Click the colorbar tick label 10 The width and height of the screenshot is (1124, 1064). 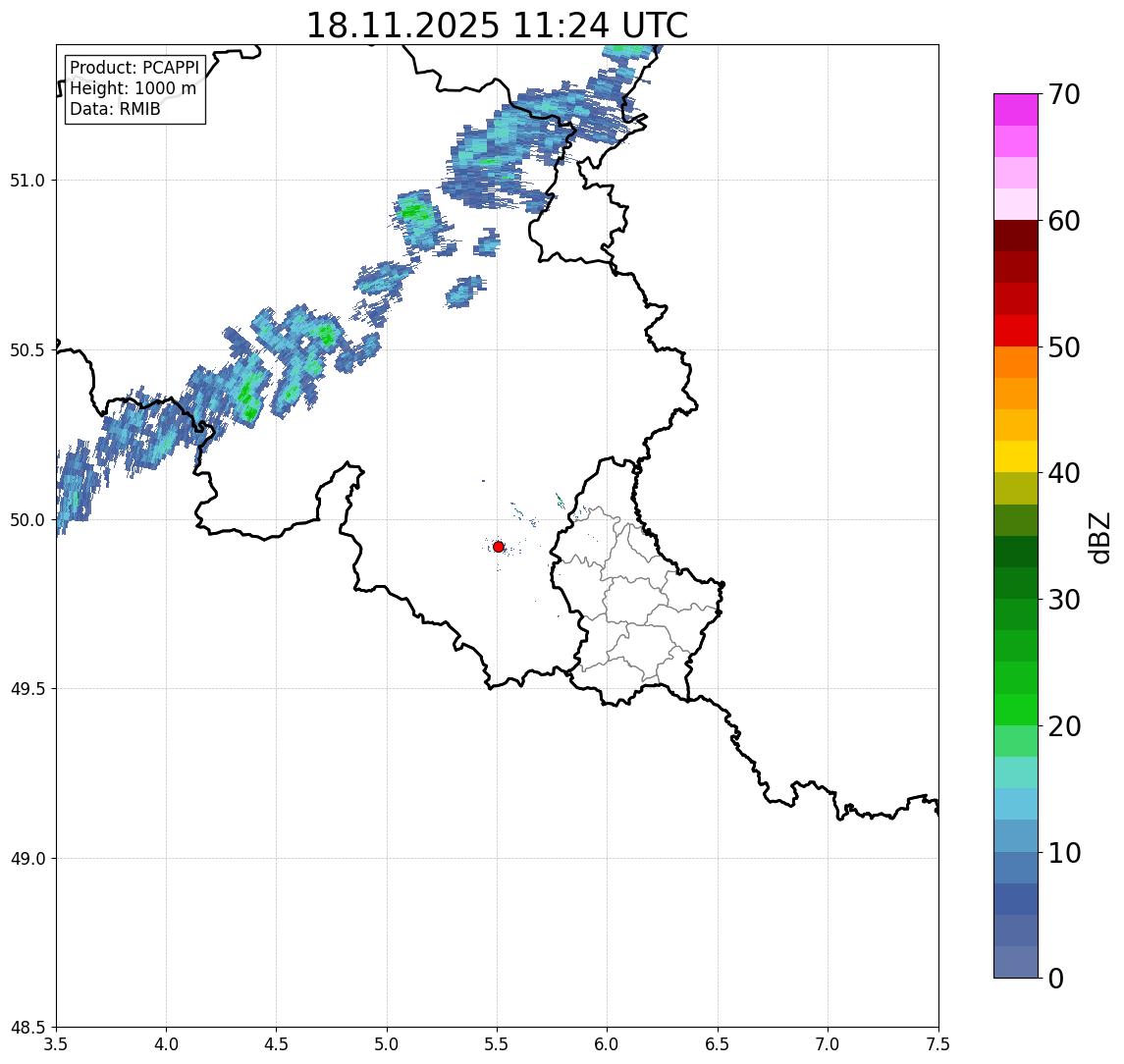point(1064,853)
